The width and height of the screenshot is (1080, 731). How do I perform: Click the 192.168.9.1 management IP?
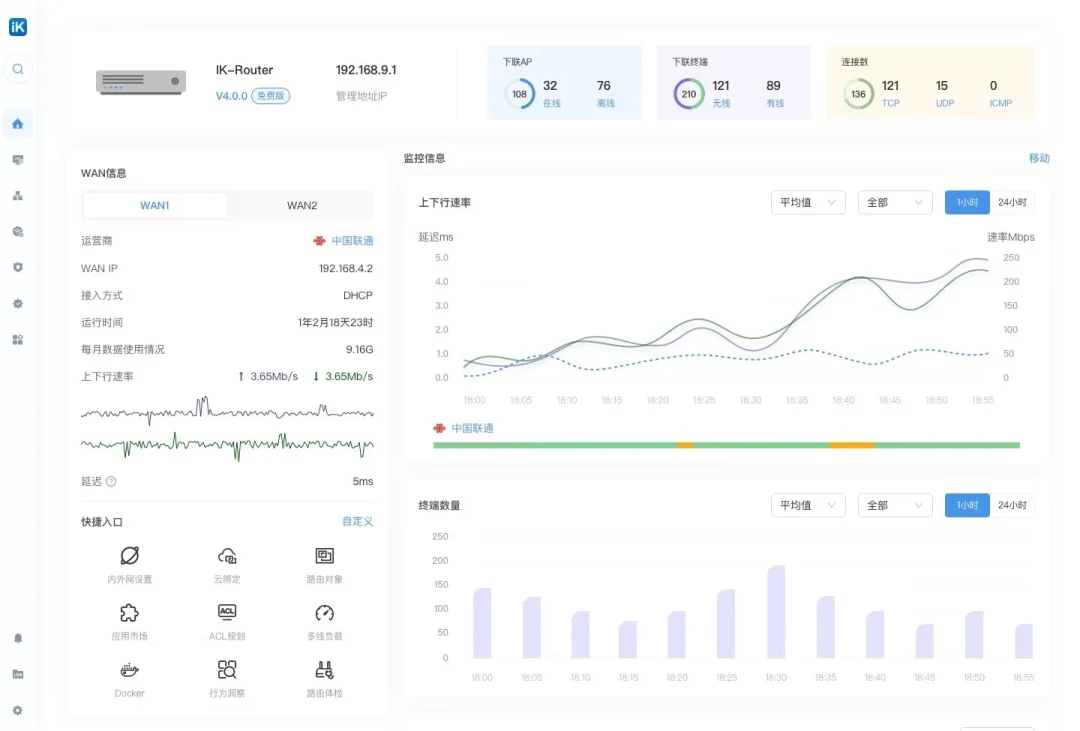(366, 70)
